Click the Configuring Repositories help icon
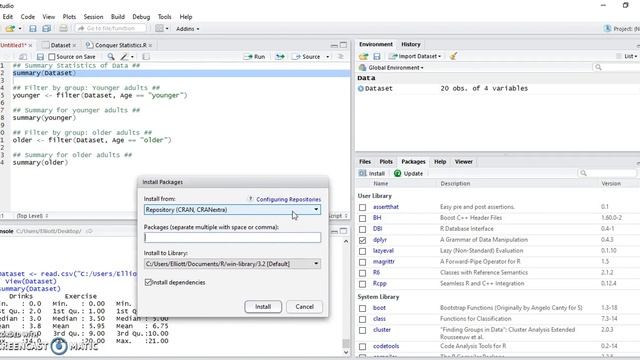Viewport: 640px width, 360px height. tap(251, 199)
